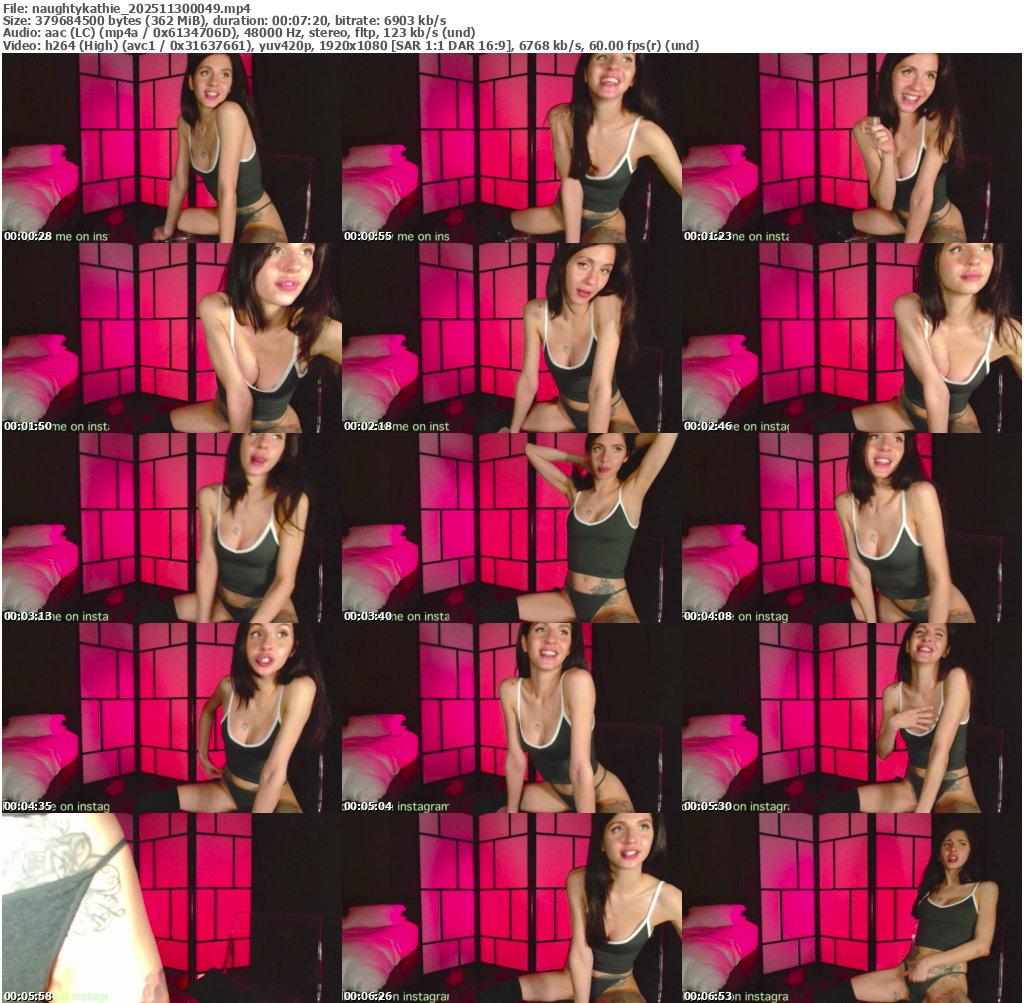This screenshot has width=1024, height=1003.
Task: Choose the frame at 00:01:50
Action: click(171, 338)
